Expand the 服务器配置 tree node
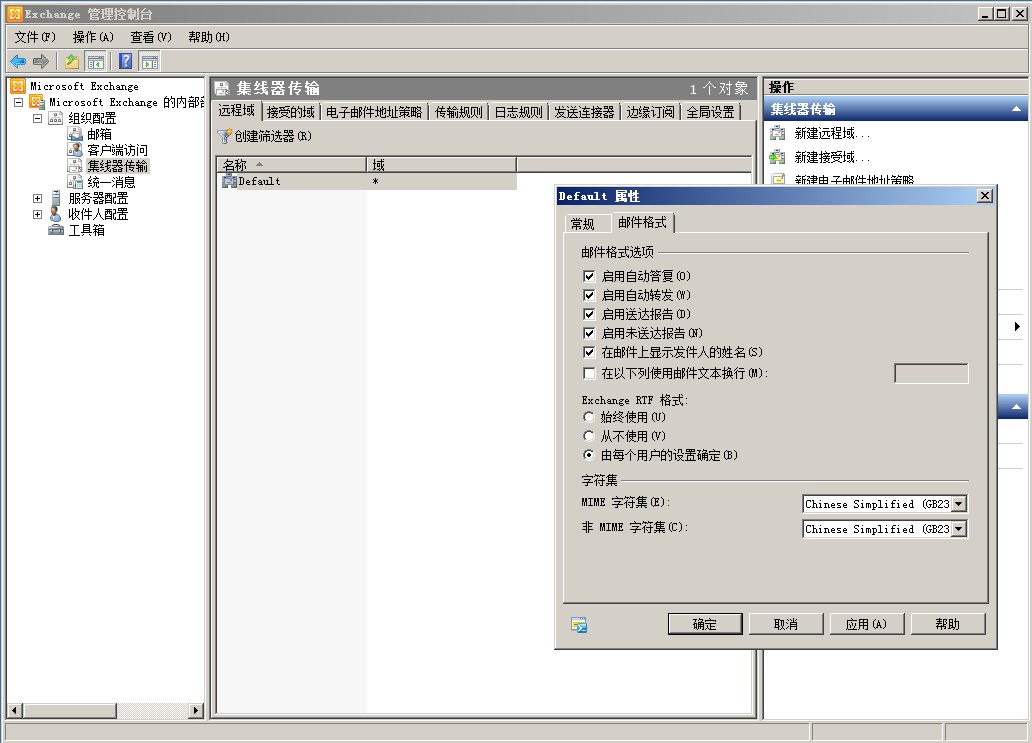Screen dimensions: 1032x743 [38, 198]
